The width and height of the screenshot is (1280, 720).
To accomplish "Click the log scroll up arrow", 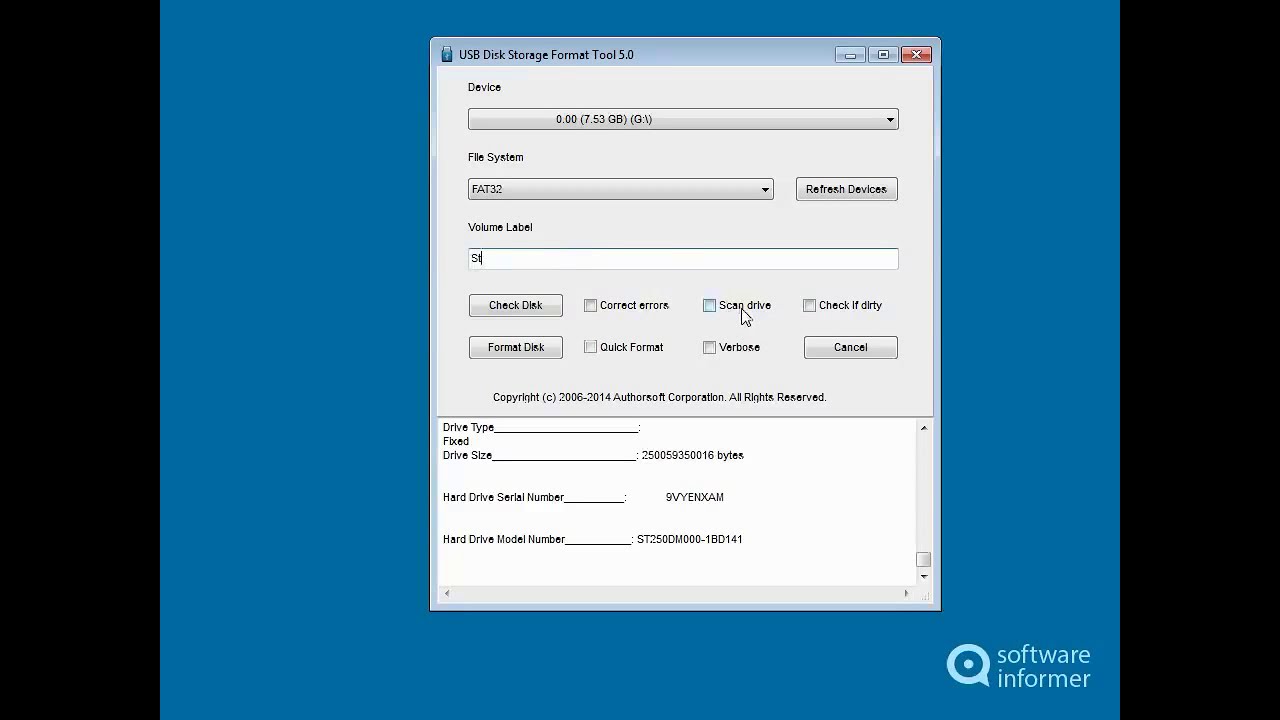I will 924,428.
